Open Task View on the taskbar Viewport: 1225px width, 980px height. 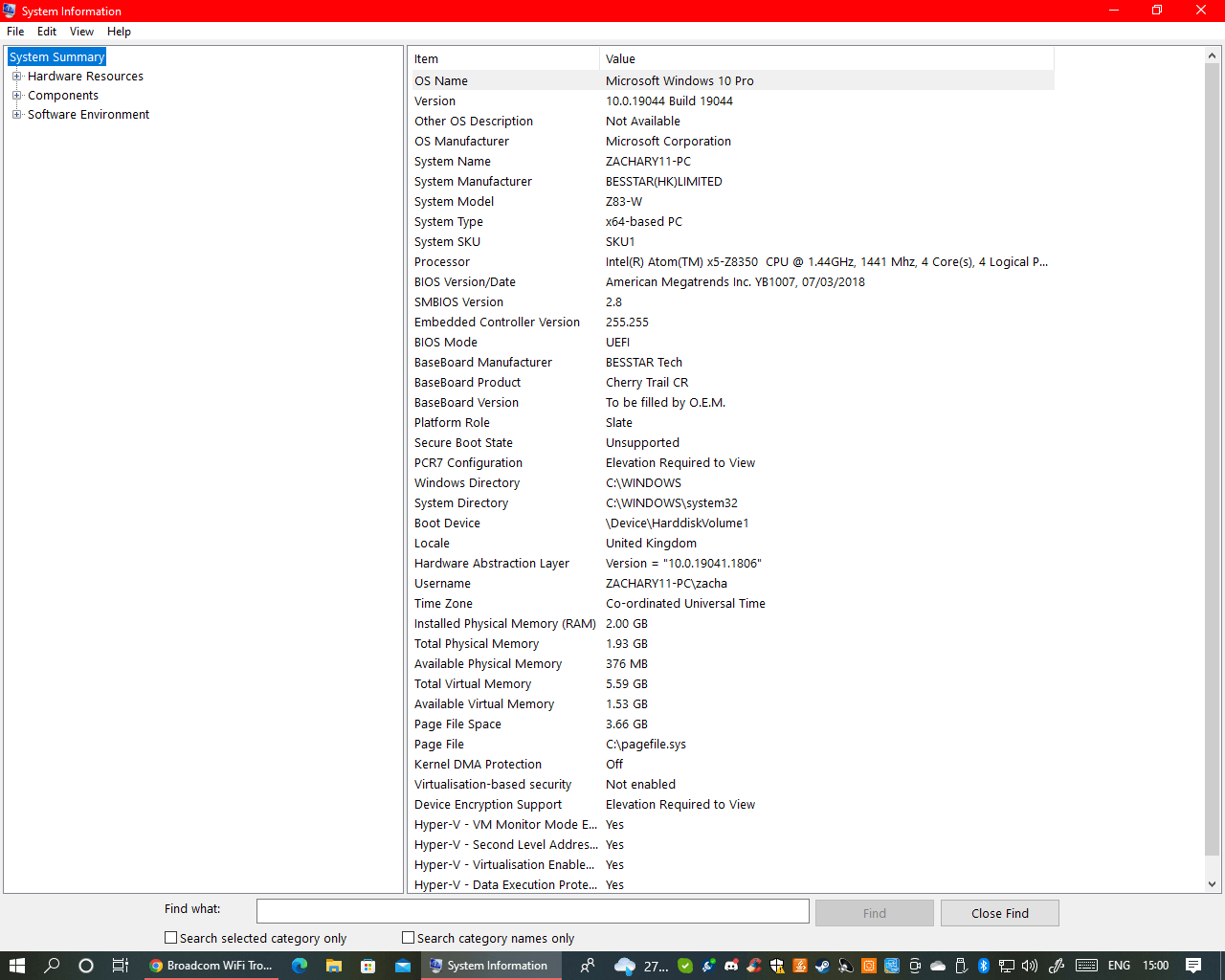(120, 966)
